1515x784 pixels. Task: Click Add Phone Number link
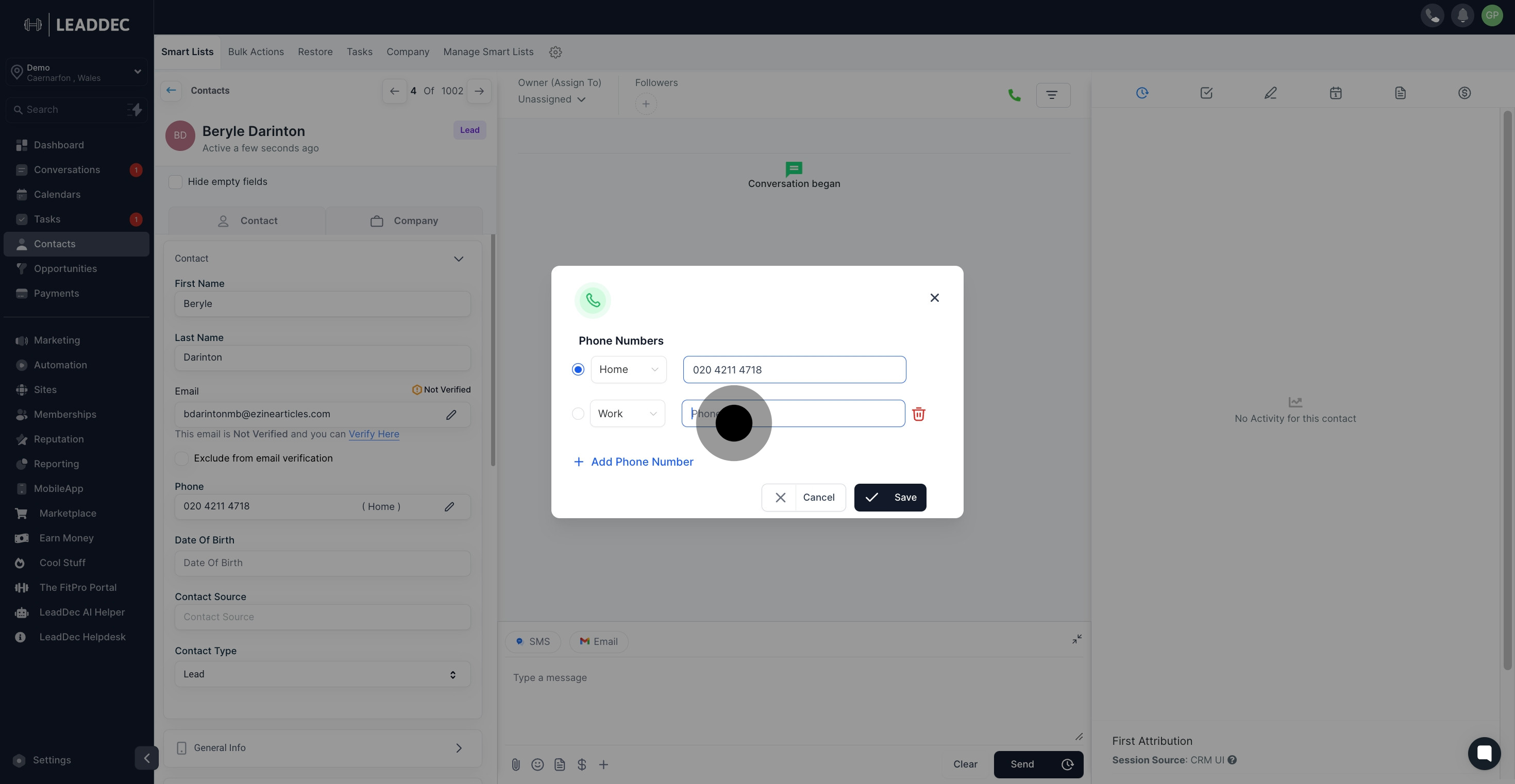pos(633,462)
